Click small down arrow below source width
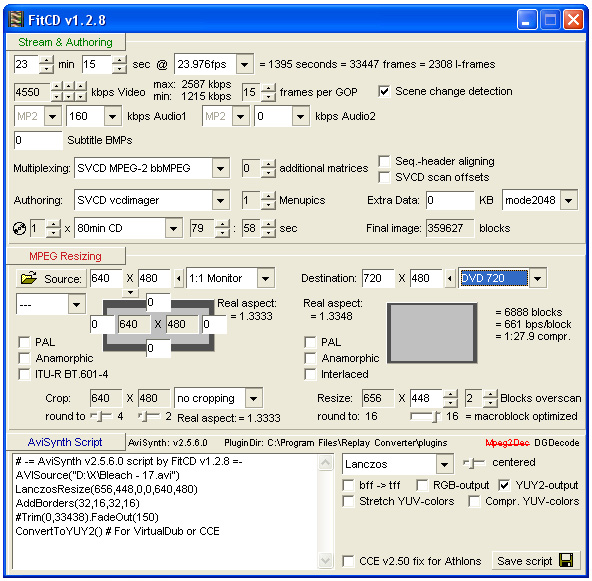Screen dimensions: 592x581 point(130,293)
